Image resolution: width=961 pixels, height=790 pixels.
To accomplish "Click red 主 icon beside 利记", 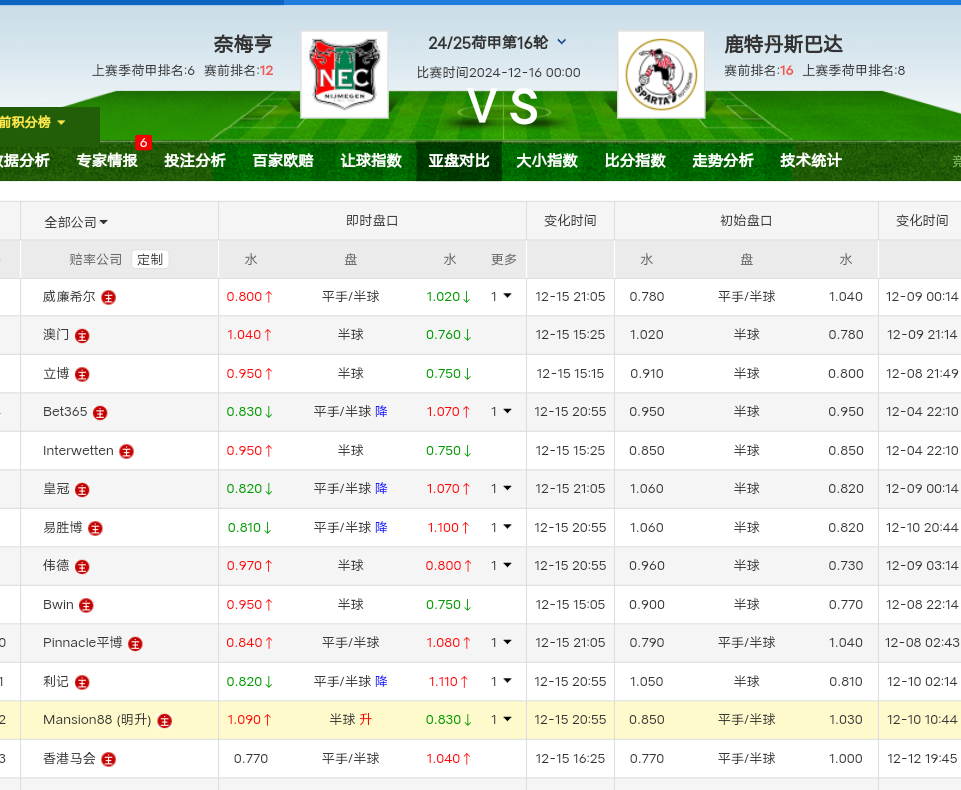I will 82,682.
